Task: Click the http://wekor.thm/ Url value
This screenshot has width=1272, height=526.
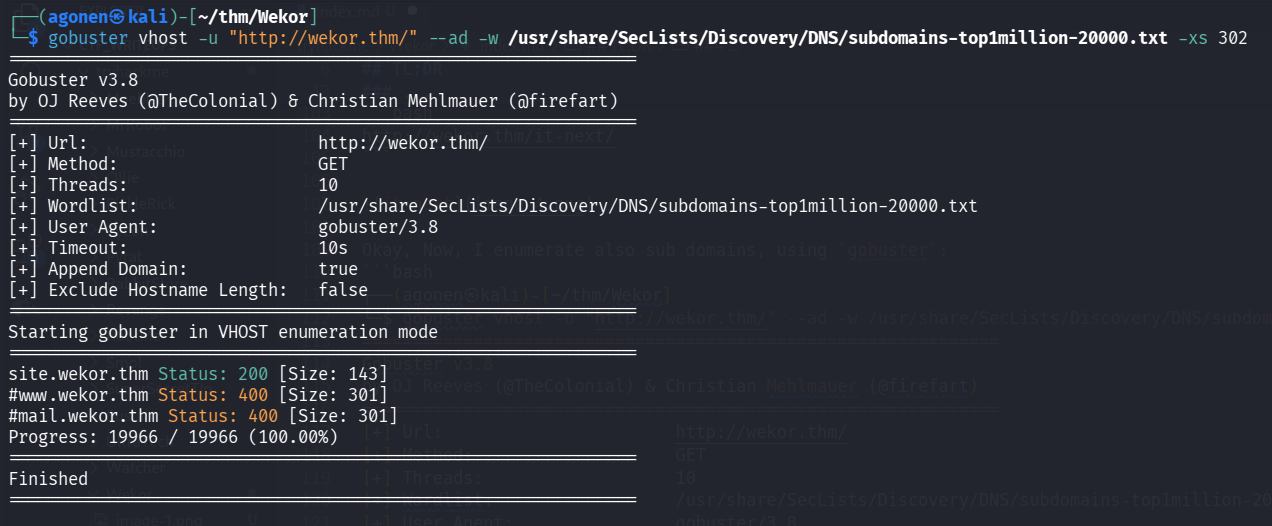Action: pos(403,143)
